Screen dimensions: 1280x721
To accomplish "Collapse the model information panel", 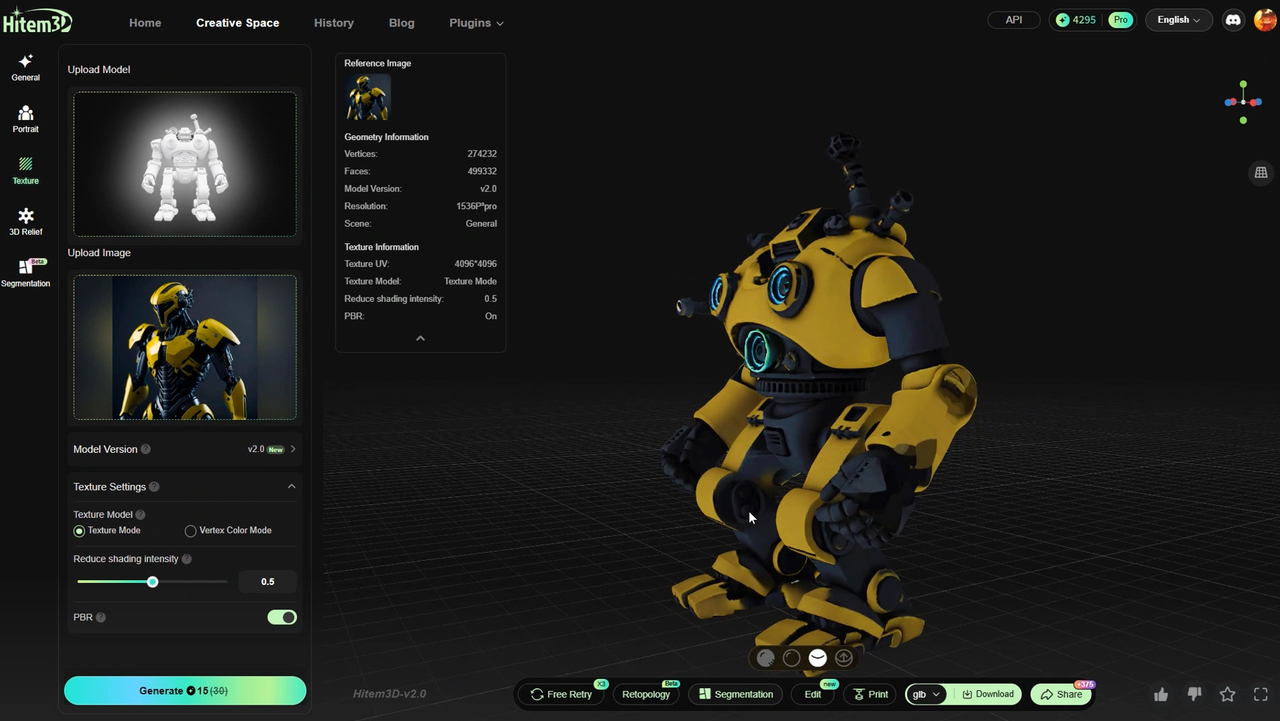I will click(x=420, y=338).
